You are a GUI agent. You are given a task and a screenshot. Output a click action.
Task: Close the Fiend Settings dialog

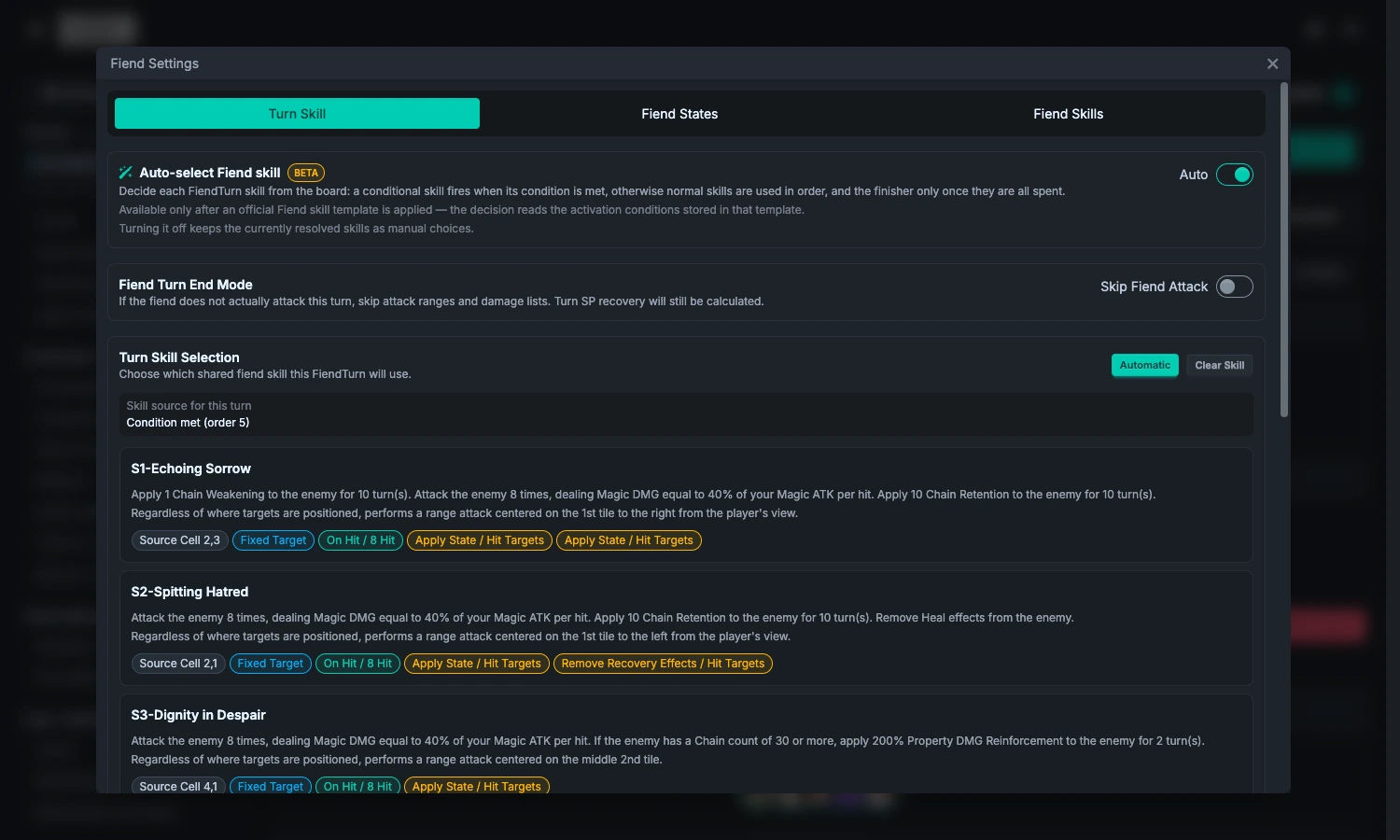tap(1272, 63)
